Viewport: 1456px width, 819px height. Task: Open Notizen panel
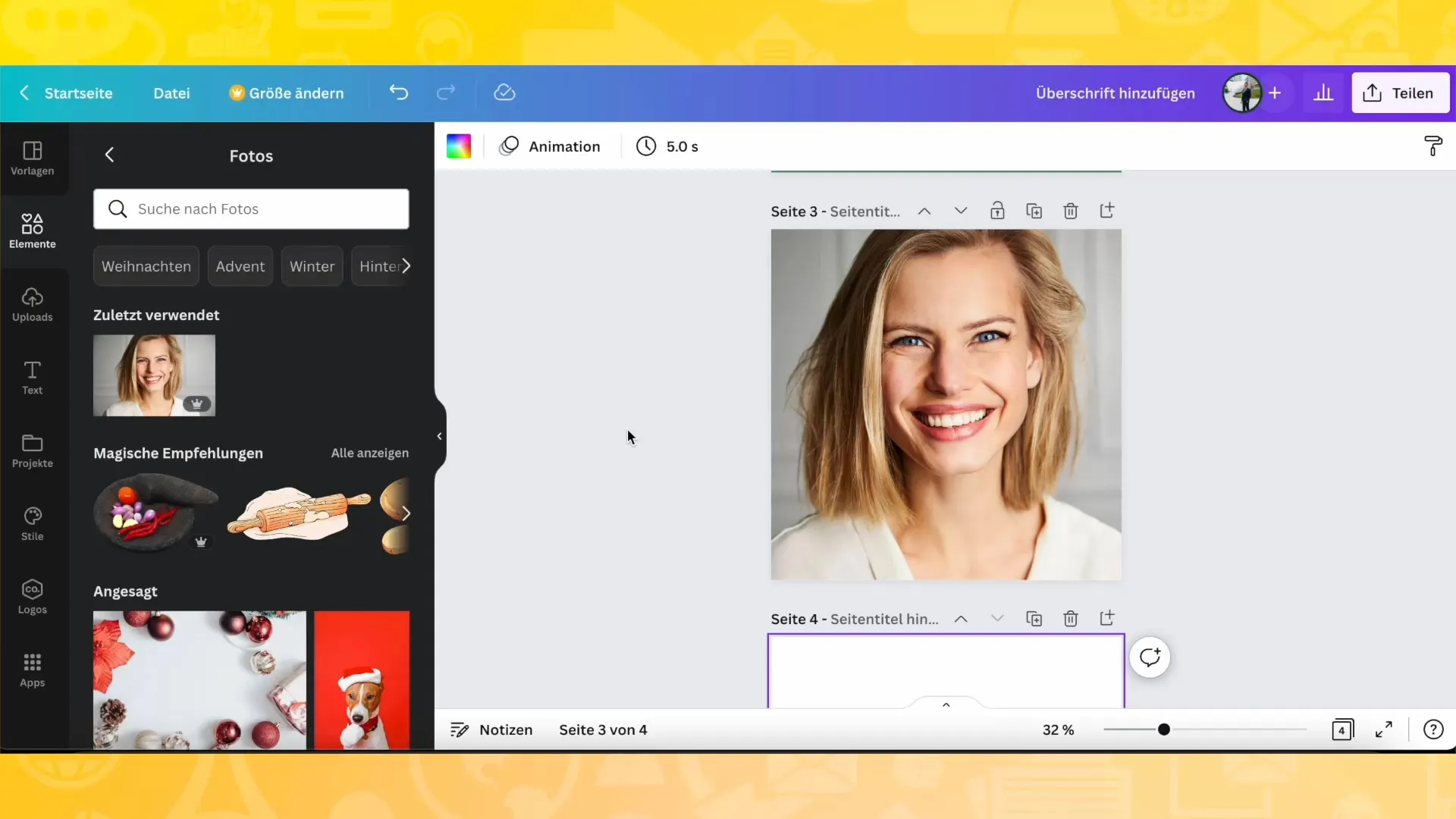[491, 730]
